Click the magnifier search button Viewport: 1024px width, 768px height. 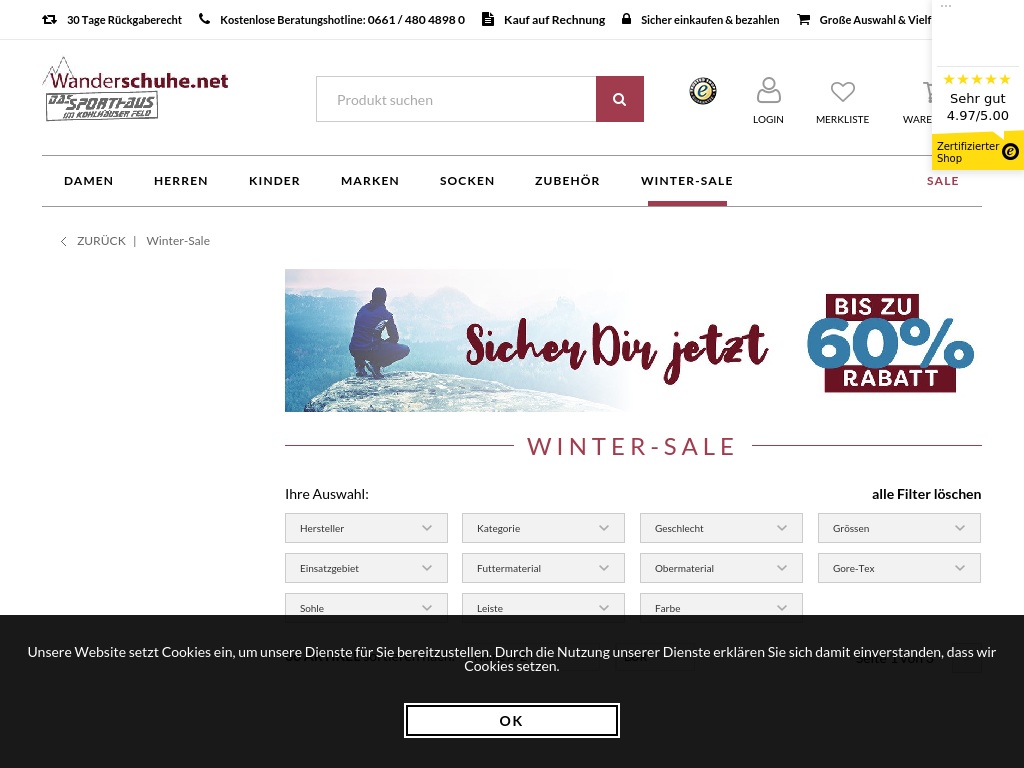(x=619, y=99)
